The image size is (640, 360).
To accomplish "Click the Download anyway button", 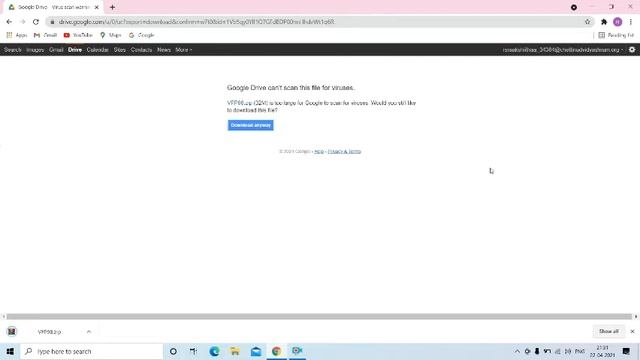I will coord(251,125).
